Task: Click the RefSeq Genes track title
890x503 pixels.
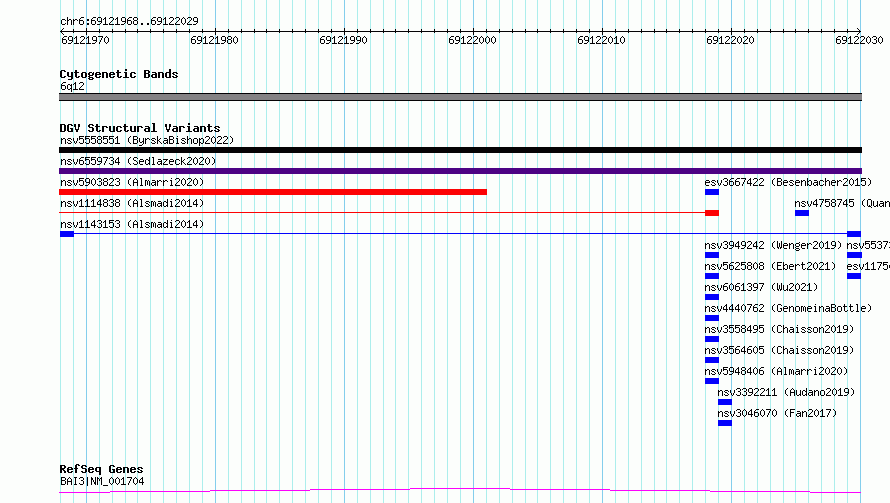Action: tap(101, 470)
